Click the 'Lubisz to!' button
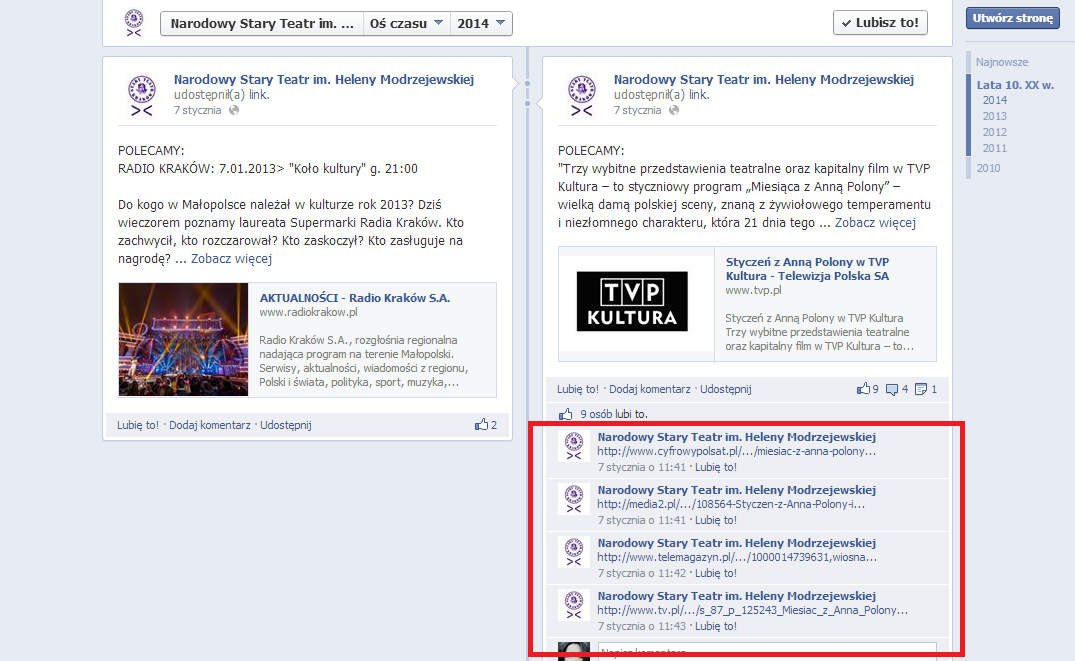Image resolution: width=1075 pixels, height=661 pixels. pyautogui.click(x=880, y=23)
